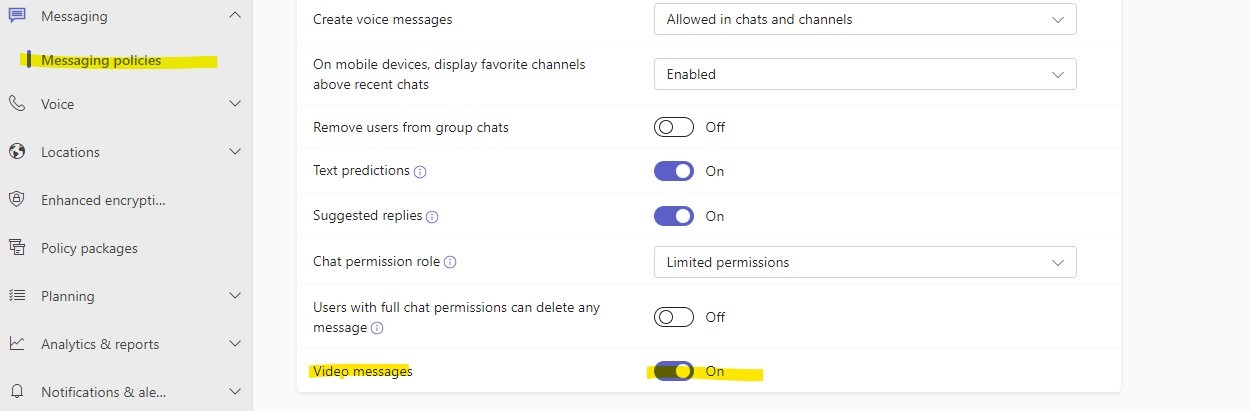This screenshot has height=411, width=1251.
Task: Click info icon beside Text predictions
Action: click(420, 172)
